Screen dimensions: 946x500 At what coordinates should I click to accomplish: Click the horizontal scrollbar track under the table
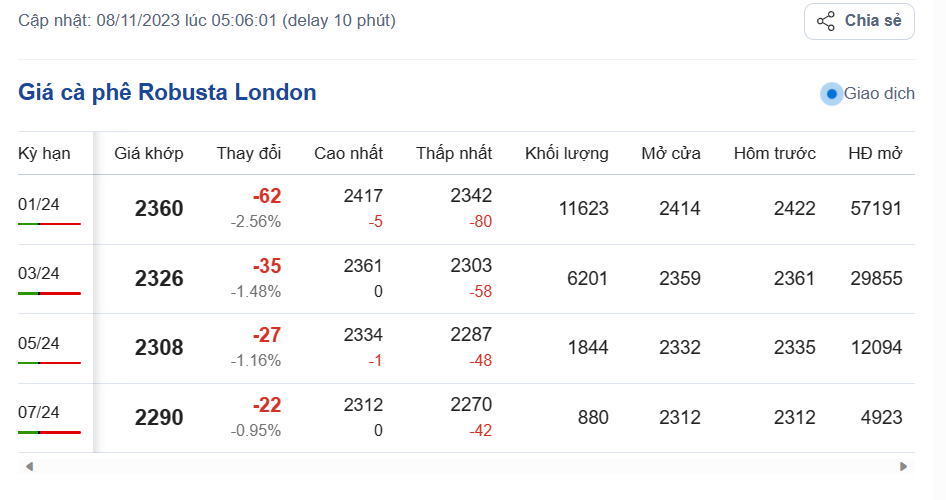click(466, 466)
